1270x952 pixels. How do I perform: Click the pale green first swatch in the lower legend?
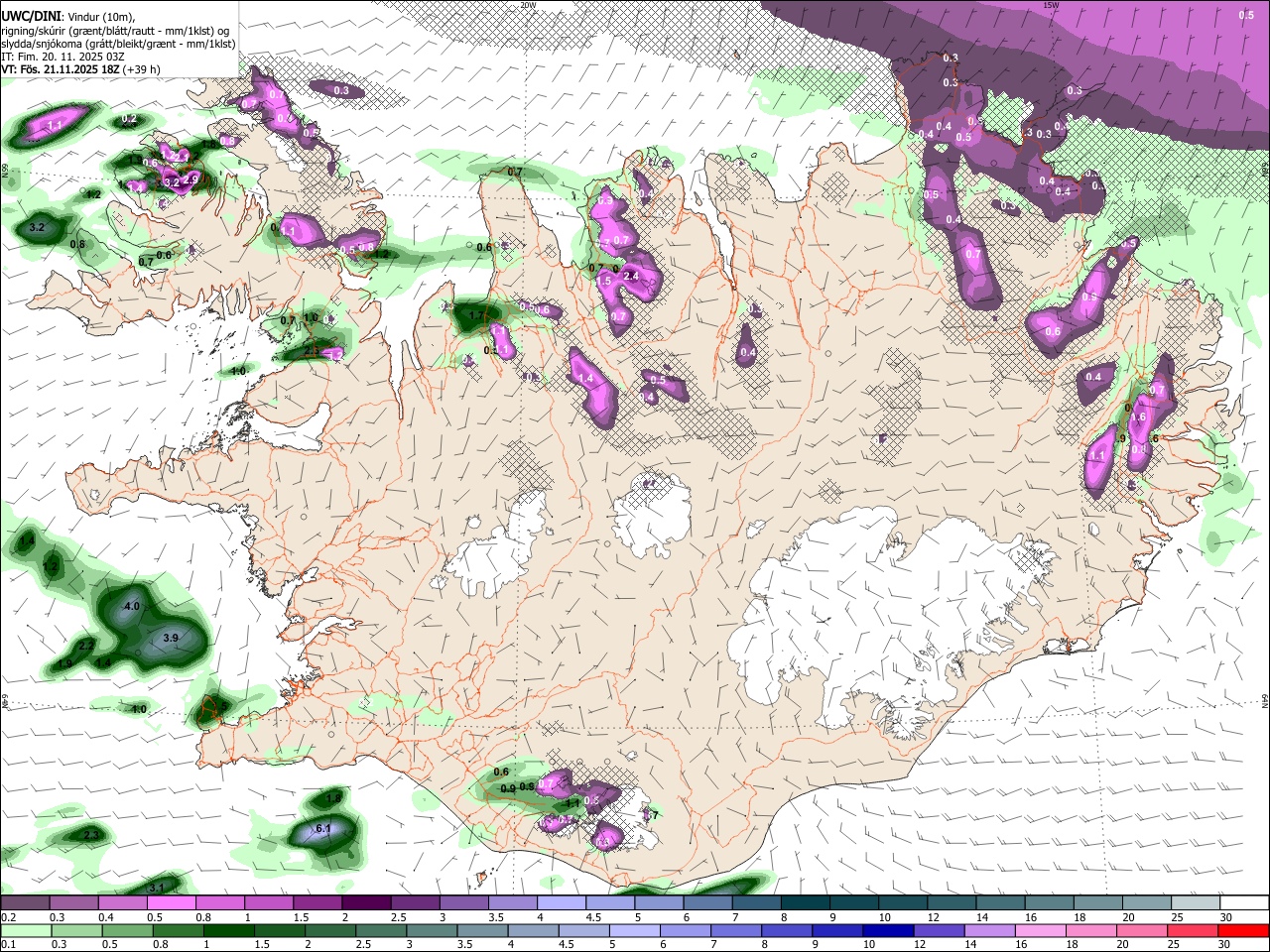(26, 930)
